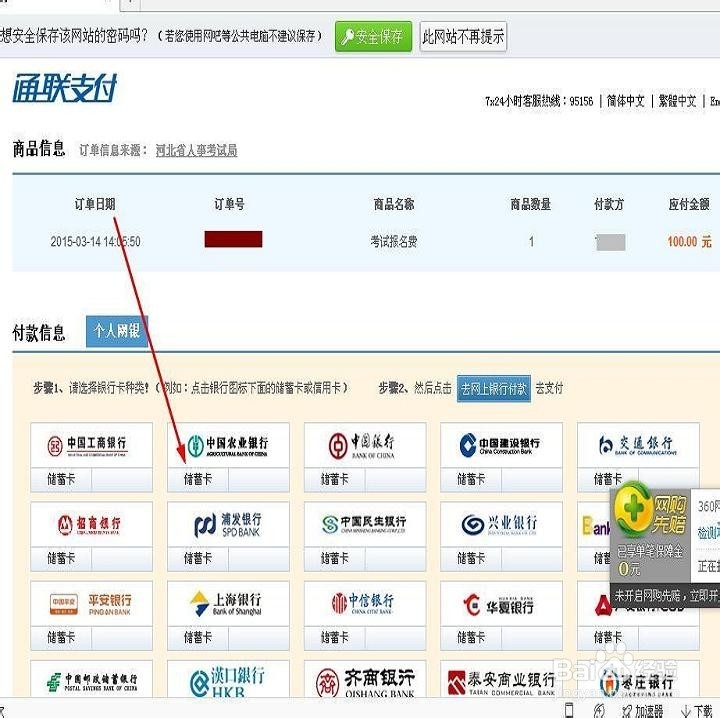The width and height of the screenshot is (720, 718).
Task: Select 储蓄卡 under 中国工商银行
Action: [61, 480]
